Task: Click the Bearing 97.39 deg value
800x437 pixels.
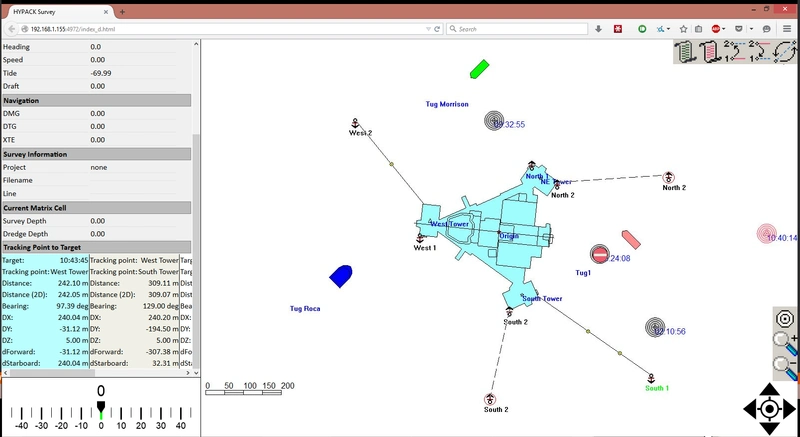Action: tap(71, 306)
